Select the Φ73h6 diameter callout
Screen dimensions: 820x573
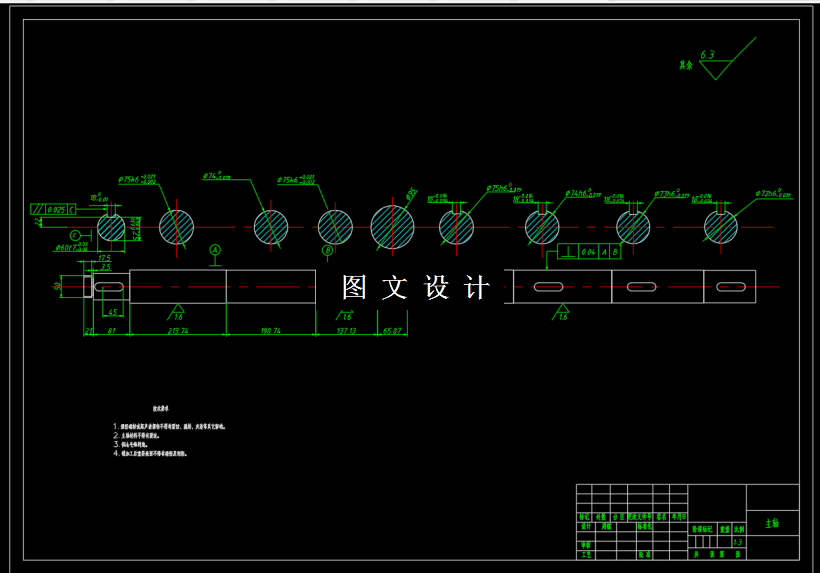(671, 194)
